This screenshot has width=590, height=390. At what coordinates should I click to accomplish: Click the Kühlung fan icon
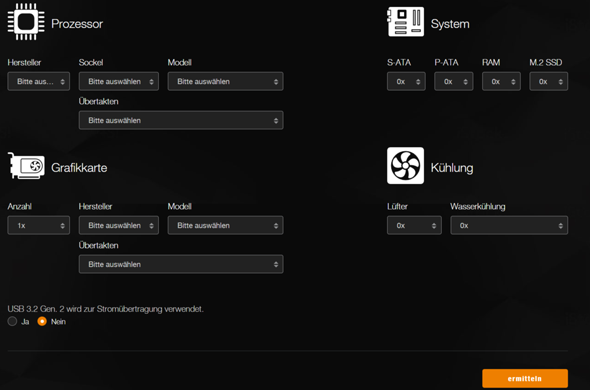point(406,166)
